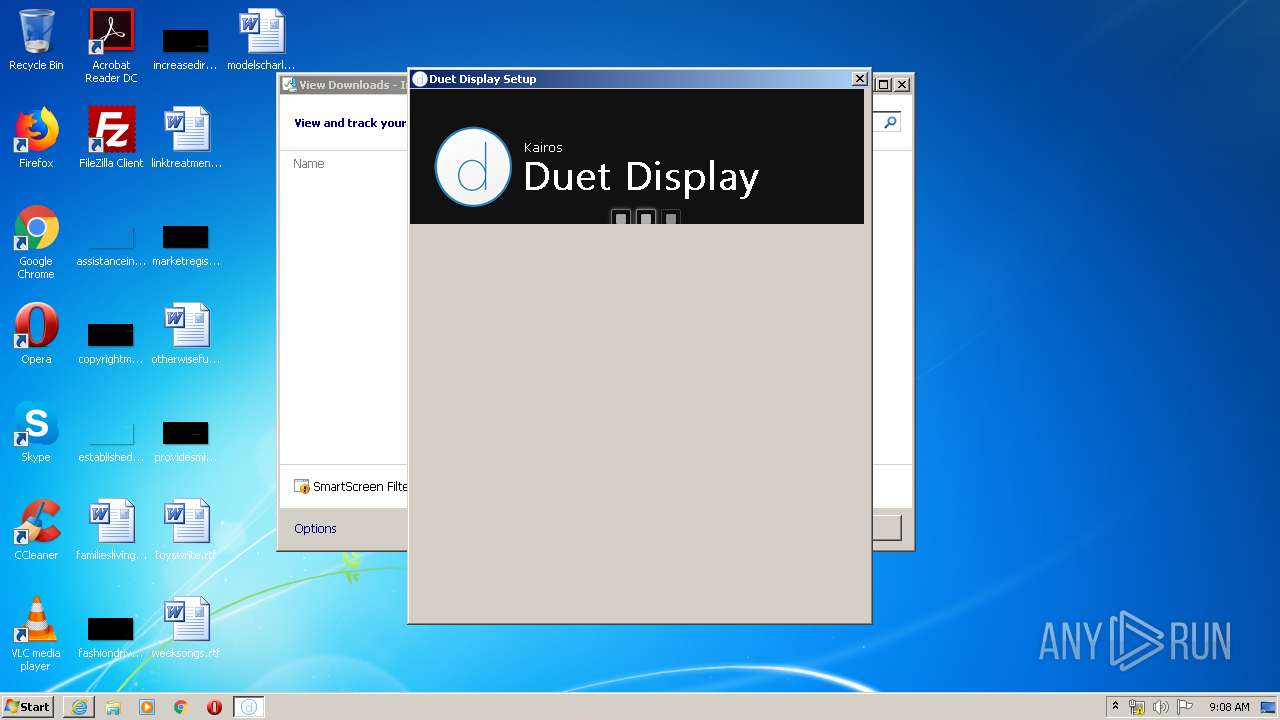Launch FileZilla Client shortcut
1280x720 pixels.
click(x=111, y=138)
